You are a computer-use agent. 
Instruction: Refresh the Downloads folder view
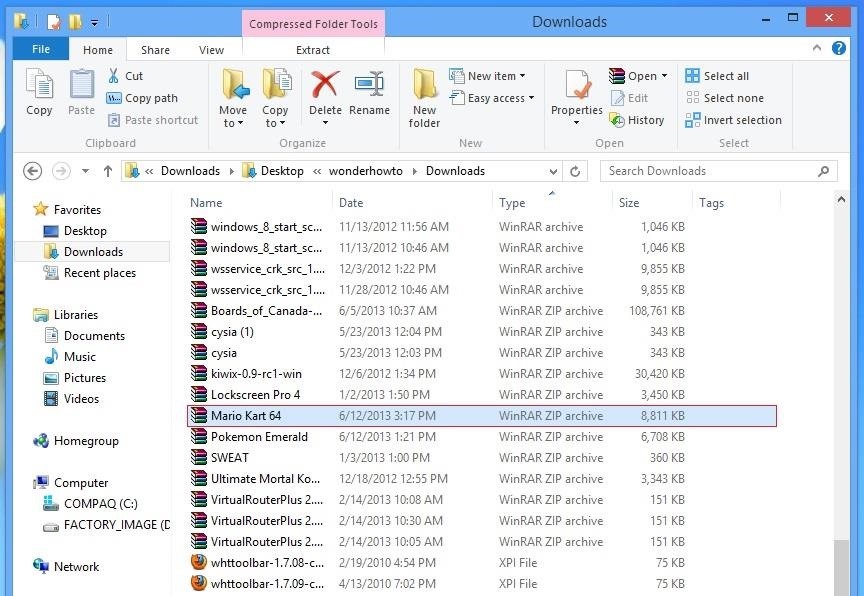575,171
